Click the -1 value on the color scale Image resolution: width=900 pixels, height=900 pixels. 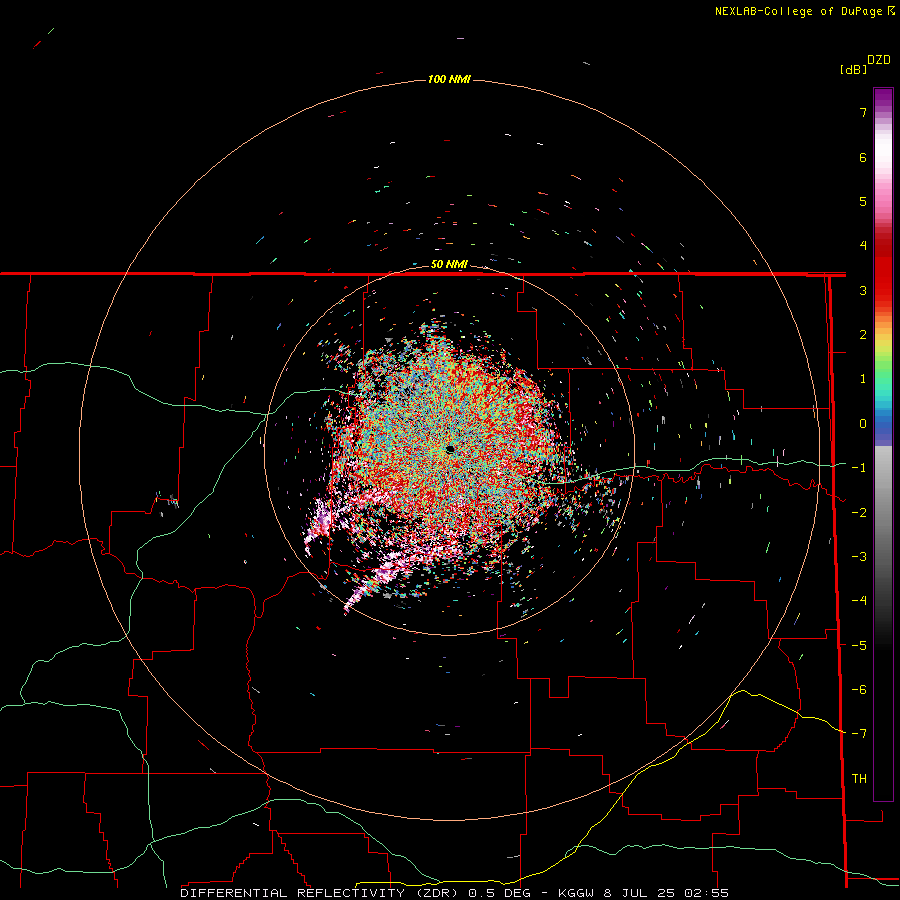click(859, 468)
